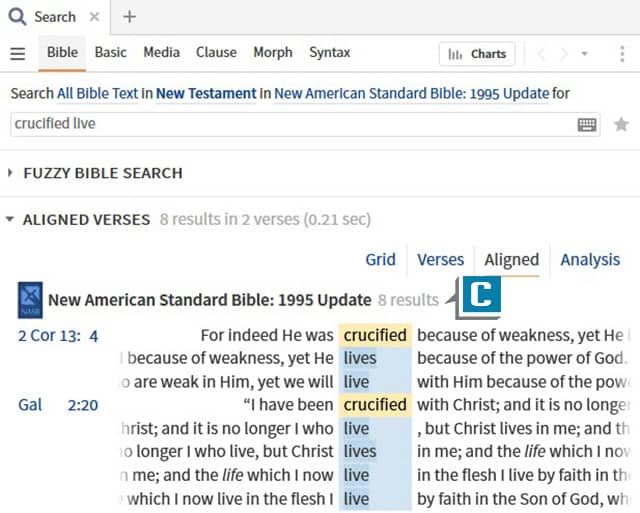Navigate back with the left arrow

pyautogui.click(x=542, y=54)
